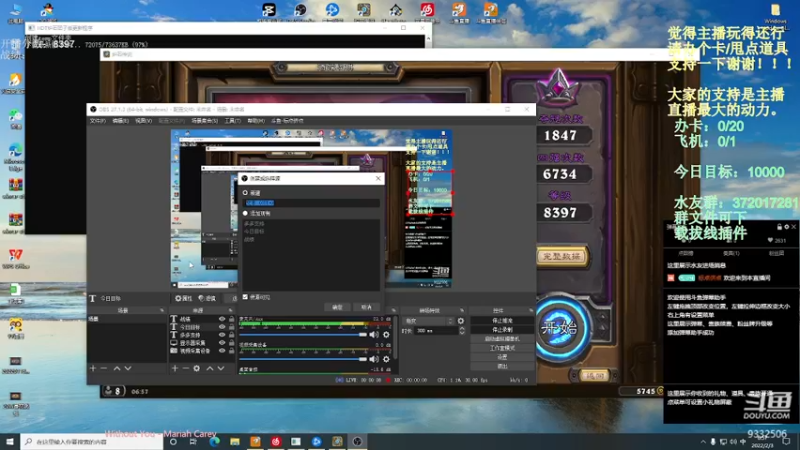Remove the scene with the minus icon

[x=104, y=368]
